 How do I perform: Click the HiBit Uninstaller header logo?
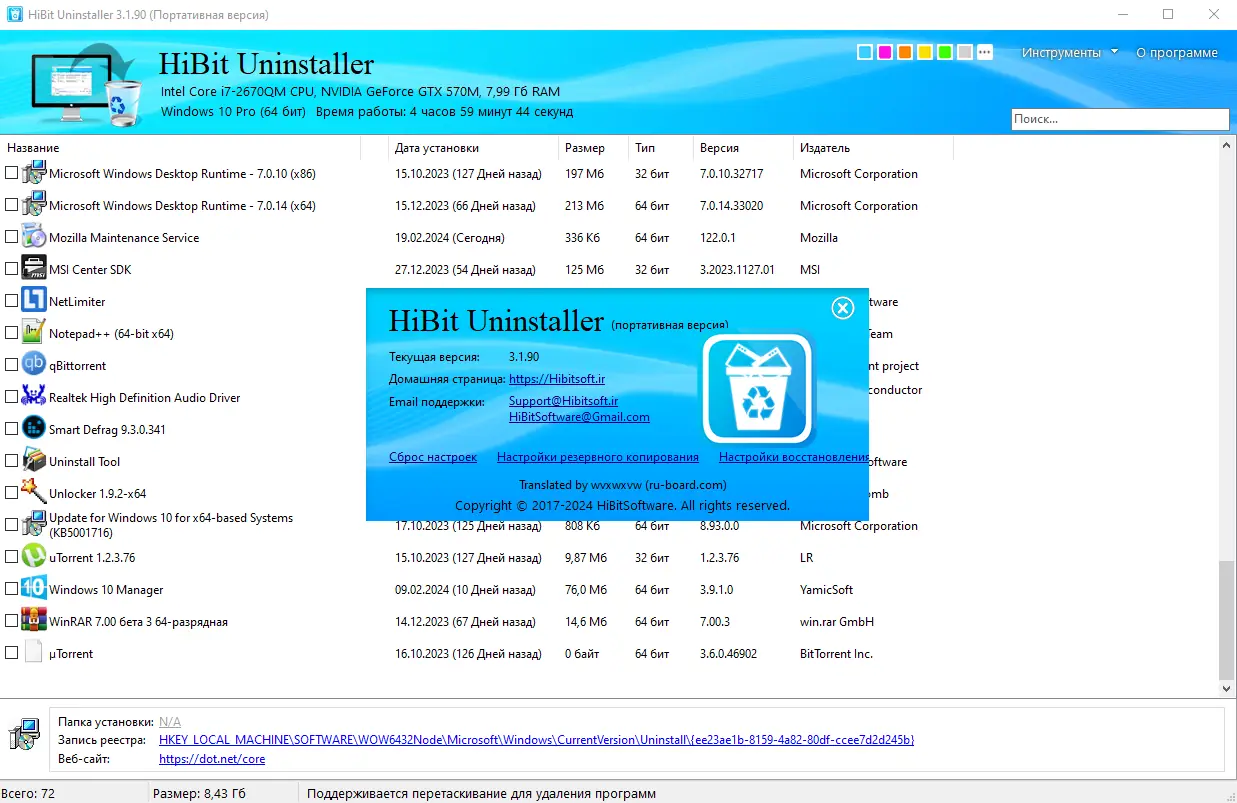click(x=86, y=84)
